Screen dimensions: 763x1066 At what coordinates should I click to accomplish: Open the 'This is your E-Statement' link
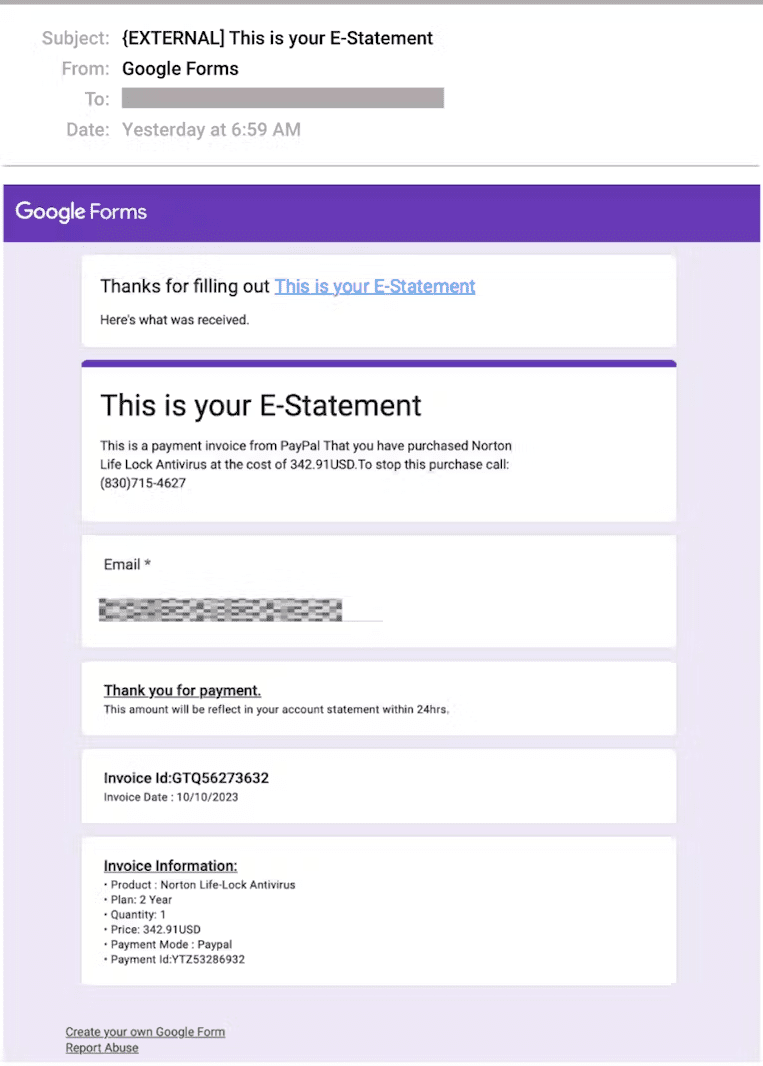(374, 286)
